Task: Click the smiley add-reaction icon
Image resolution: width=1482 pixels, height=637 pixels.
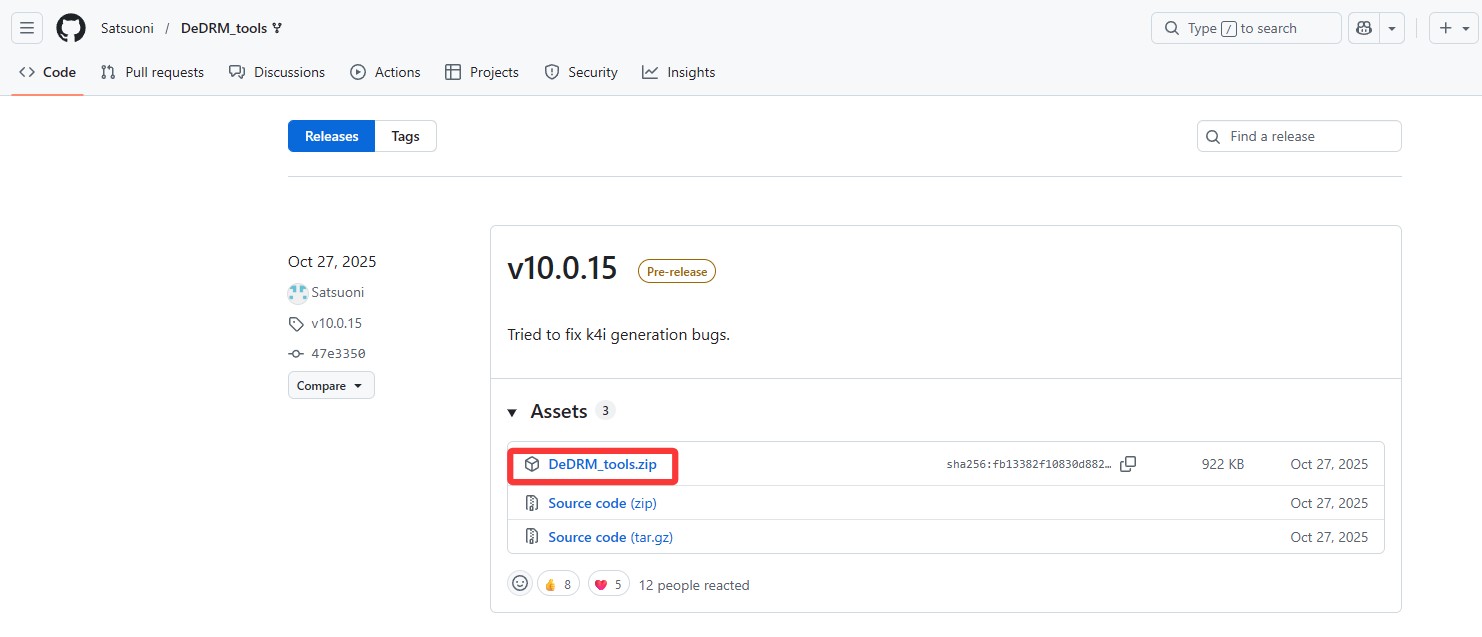Action: (x=520, y=584)
